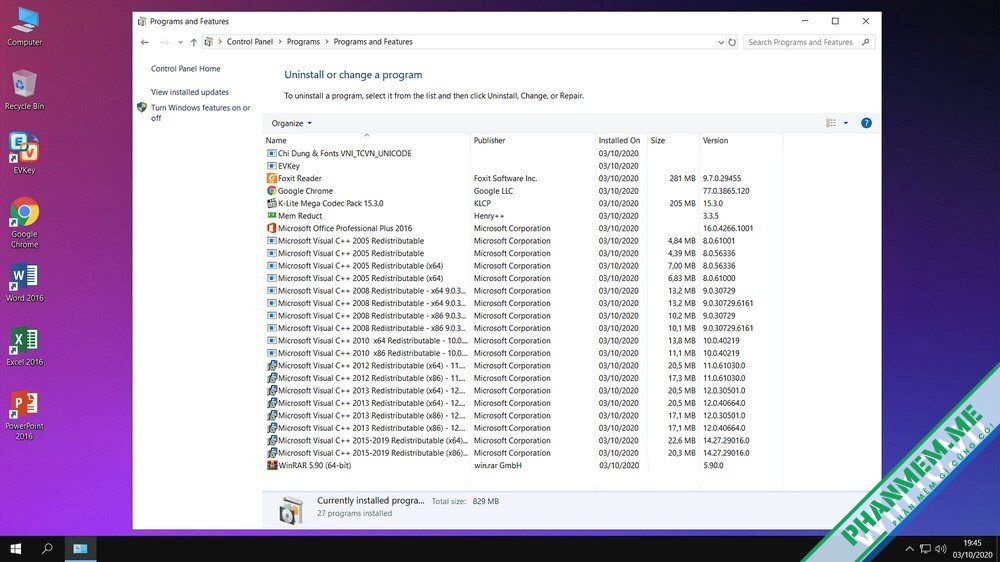Image resolution: width=1000 pixels, height=562 pixels.
Task: Sort by the Installed On column header
Action: (619, 140)
